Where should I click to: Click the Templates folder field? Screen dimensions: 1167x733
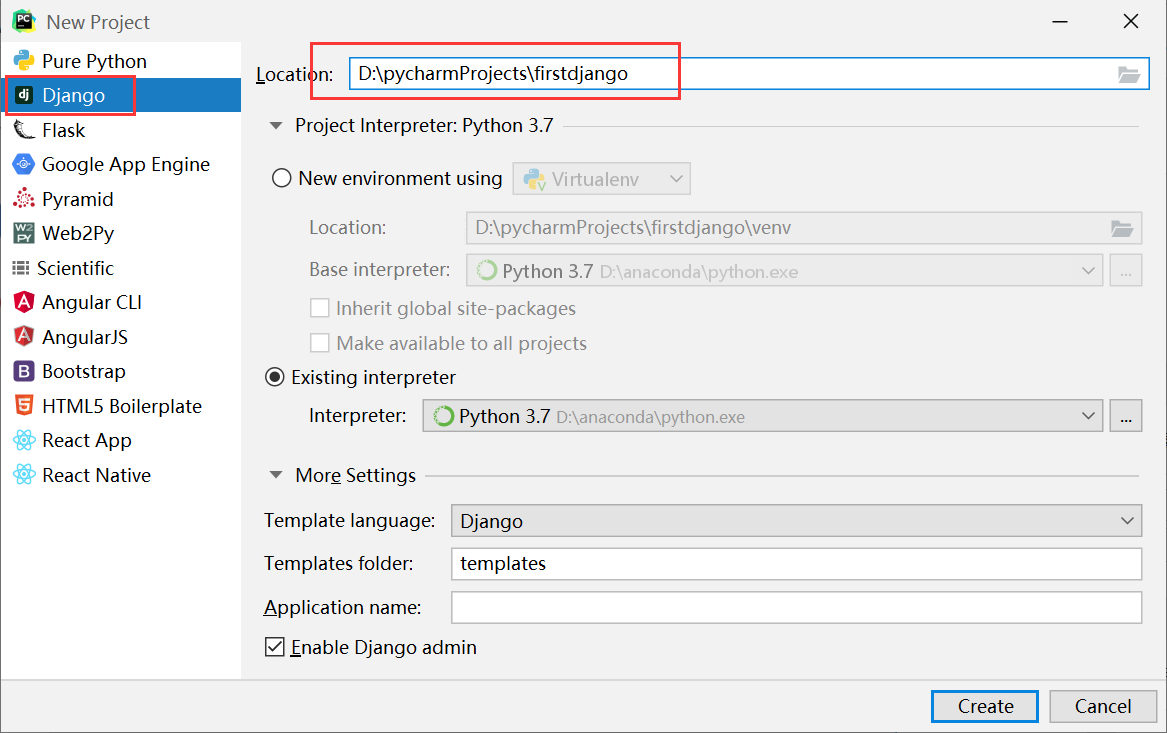click(x=796, y=563)
